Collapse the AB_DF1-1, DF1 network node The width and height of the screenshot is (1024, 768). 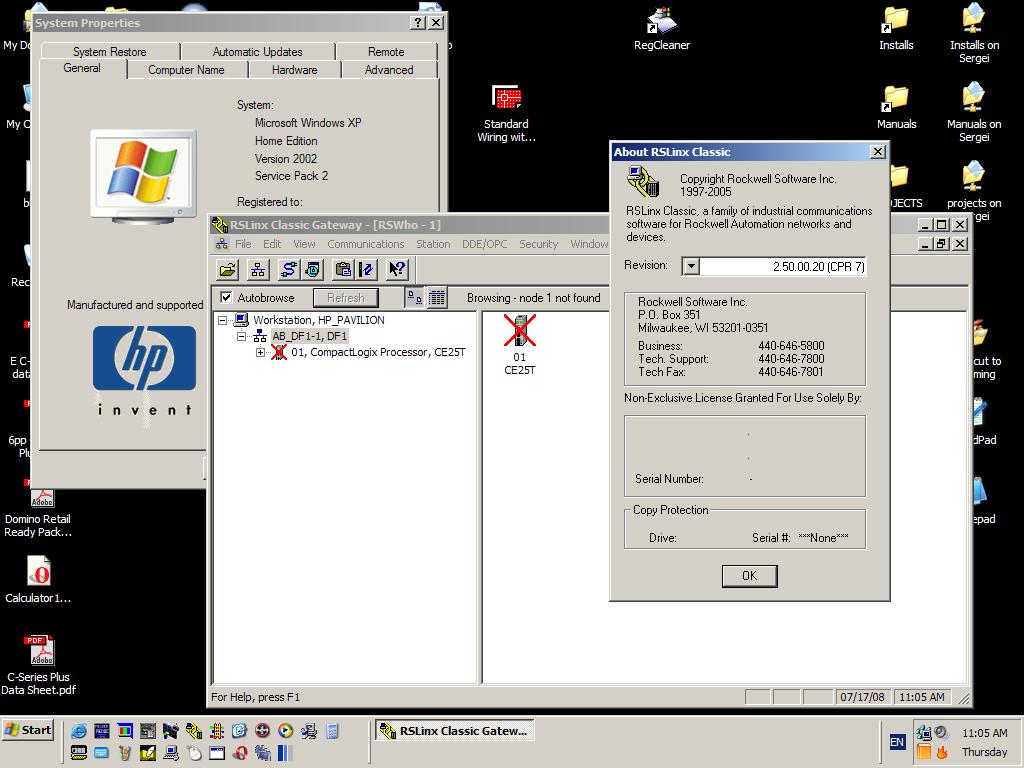click(x=242, y=336)
